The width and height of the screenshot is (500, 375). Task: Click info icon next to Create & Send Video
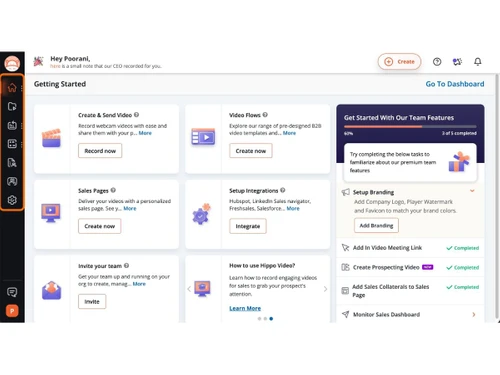[136, 115]
